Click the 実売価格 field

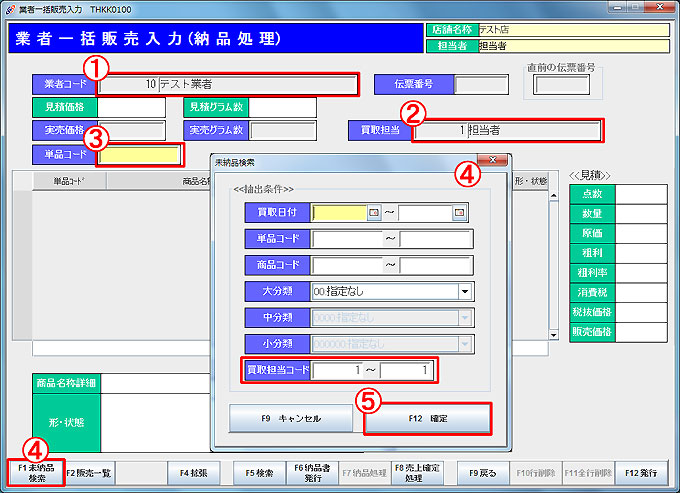pyautogui.click(x=131, y=130)
